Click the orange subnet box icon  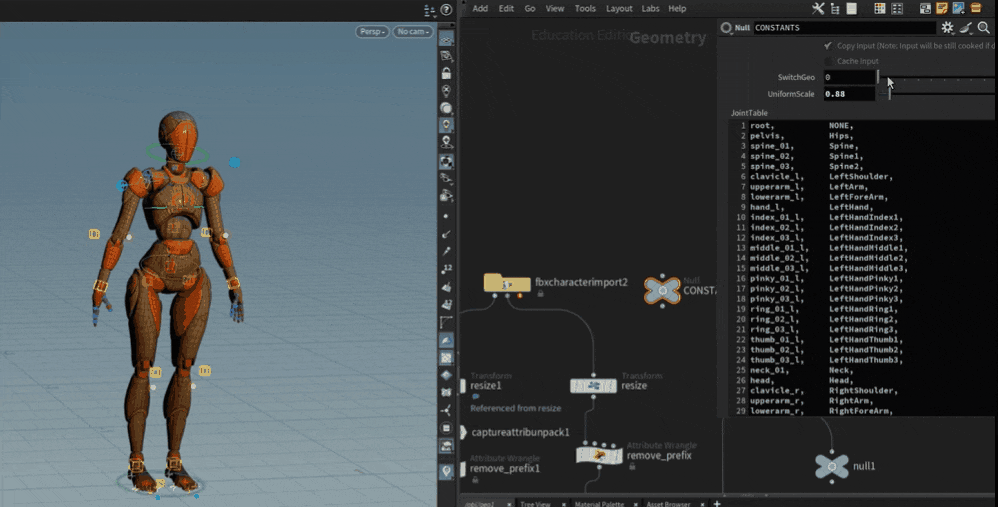pos(976,8)
